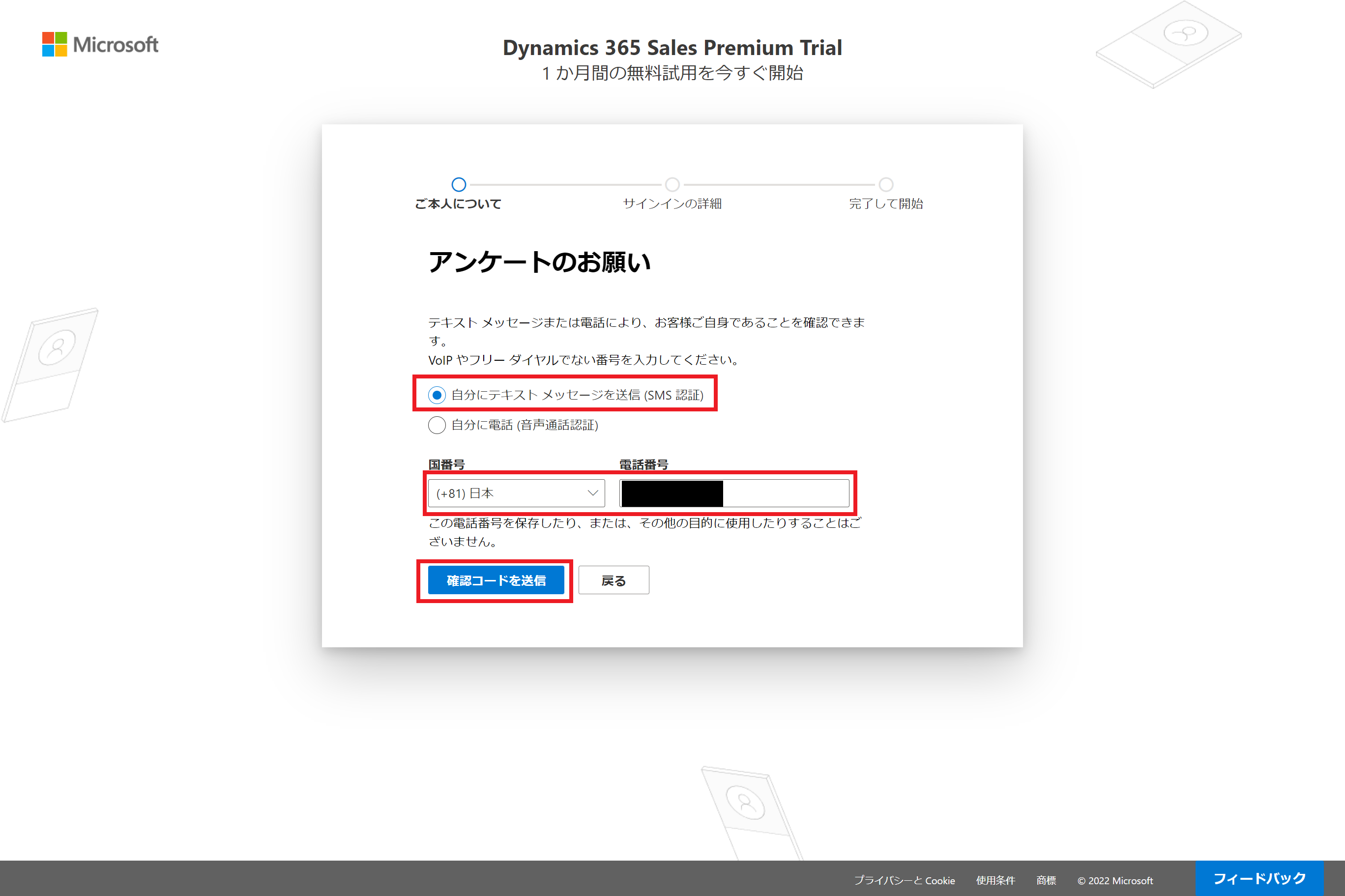Click the ご本人について step indicator
1345x896 pixels.
[x=458, y=185]
